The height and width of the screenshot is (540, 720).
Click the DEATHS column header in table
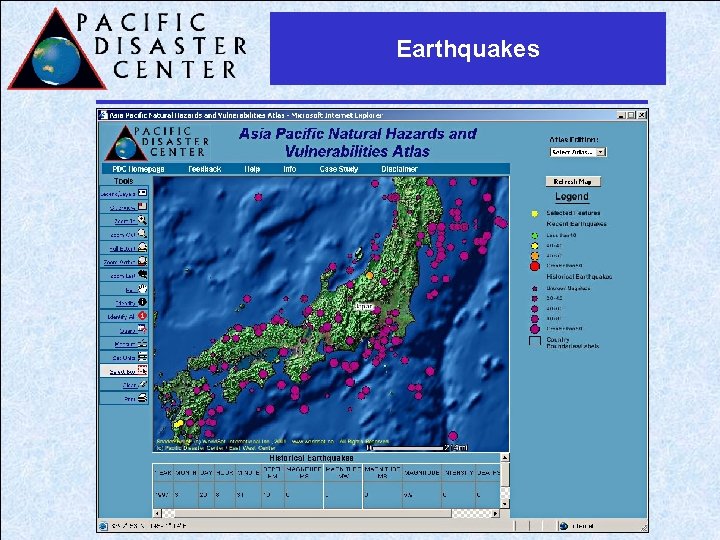[x=489, y=472]
